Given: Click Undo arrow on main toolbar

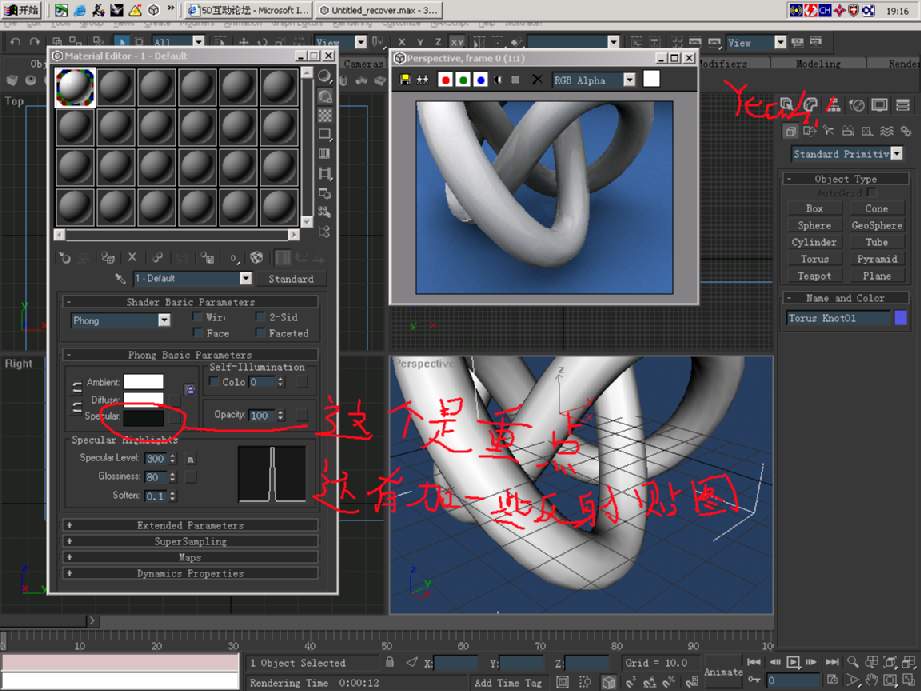Looking at the screenshot, I should coord(15,42).
